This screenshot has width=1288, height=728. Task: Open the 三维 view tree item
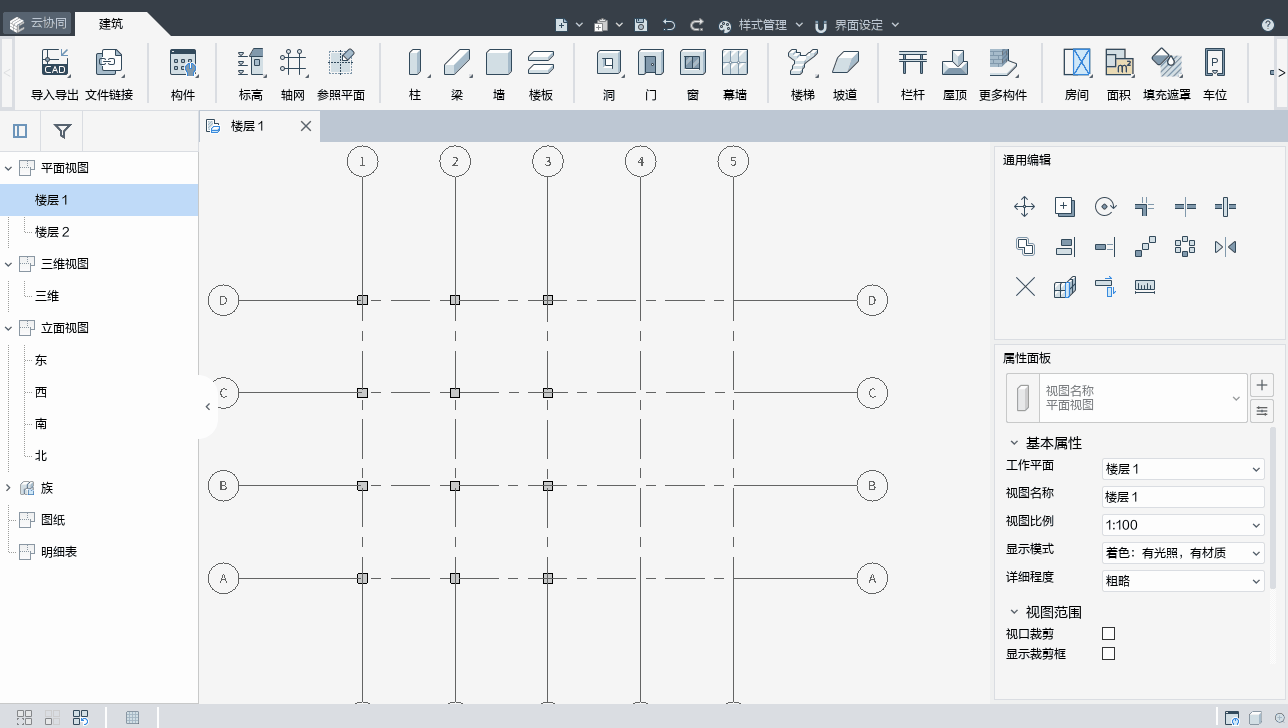point(47,296)
